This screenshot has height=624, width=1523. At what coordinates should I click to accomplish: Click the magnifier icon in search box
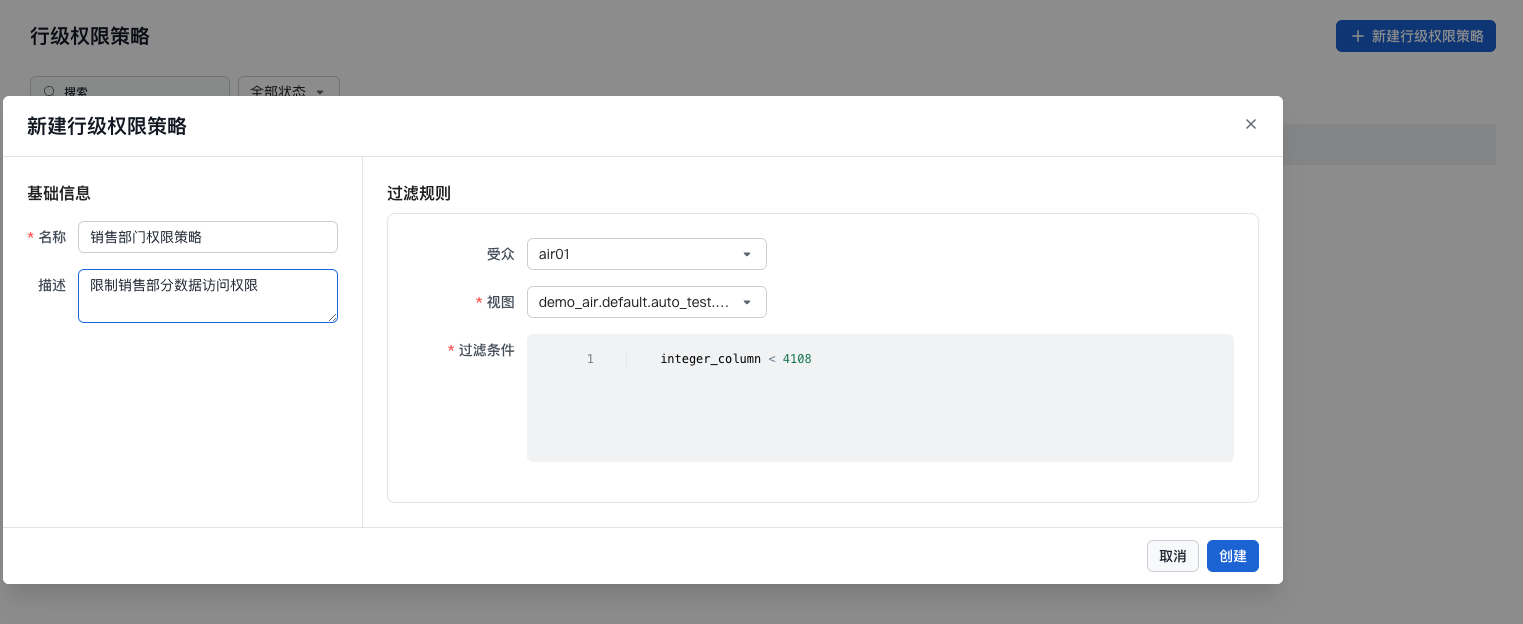[x=49, y=91]
